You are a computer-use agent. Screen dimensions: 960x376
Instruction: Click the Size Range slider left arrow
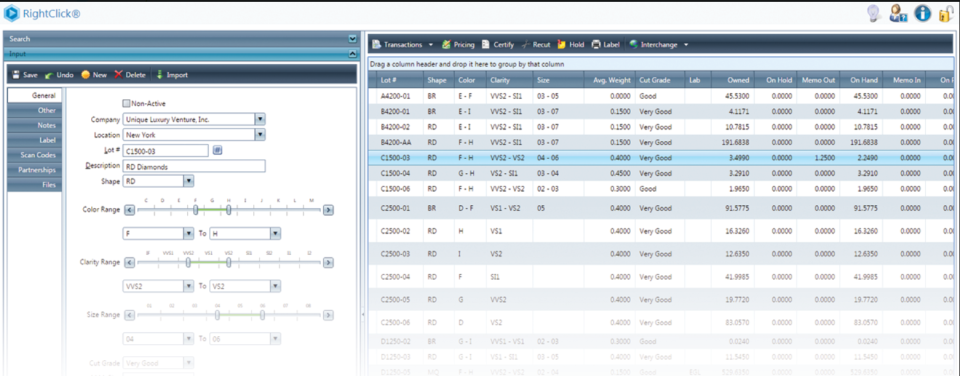129,315
